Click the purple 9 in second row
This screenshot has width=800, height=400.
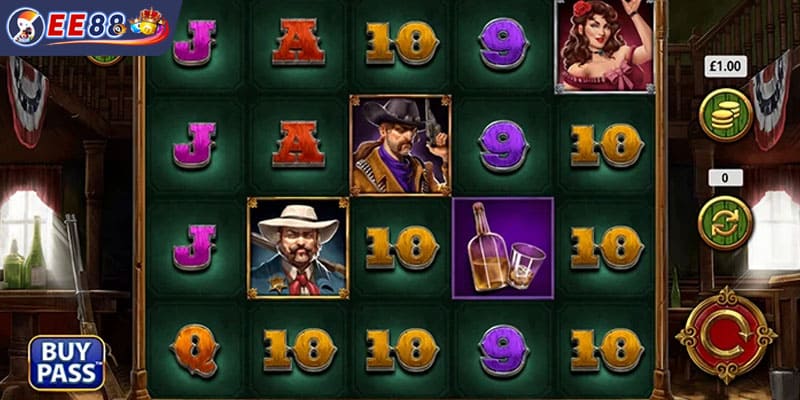[x=504, y=145]
